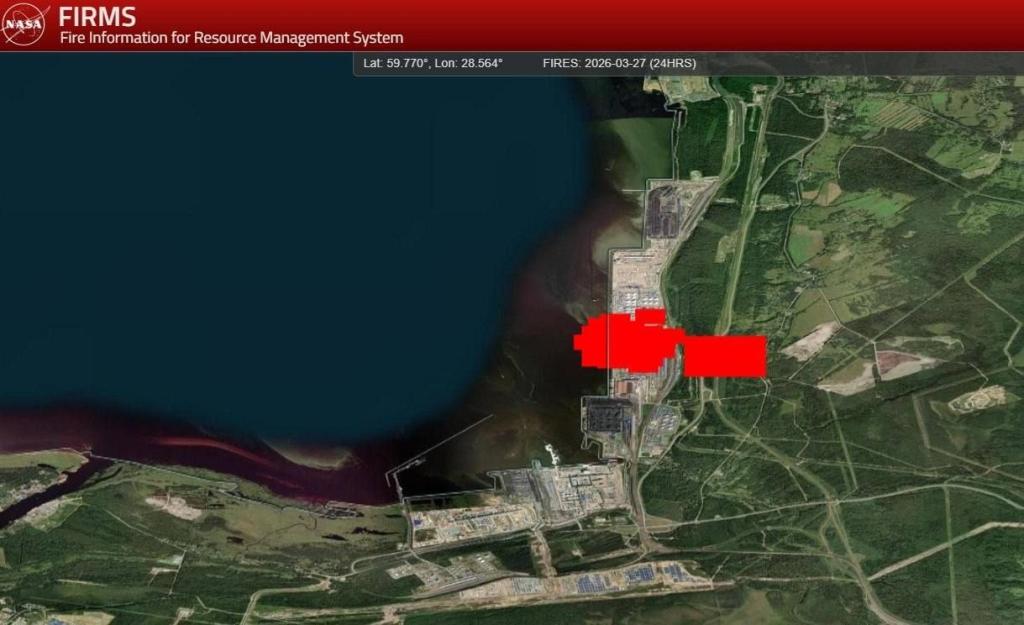The height and width of the screenshot is (625, 1024).
Task: Click the pale quarry site near the right edge
Action: tap(976, 400)
